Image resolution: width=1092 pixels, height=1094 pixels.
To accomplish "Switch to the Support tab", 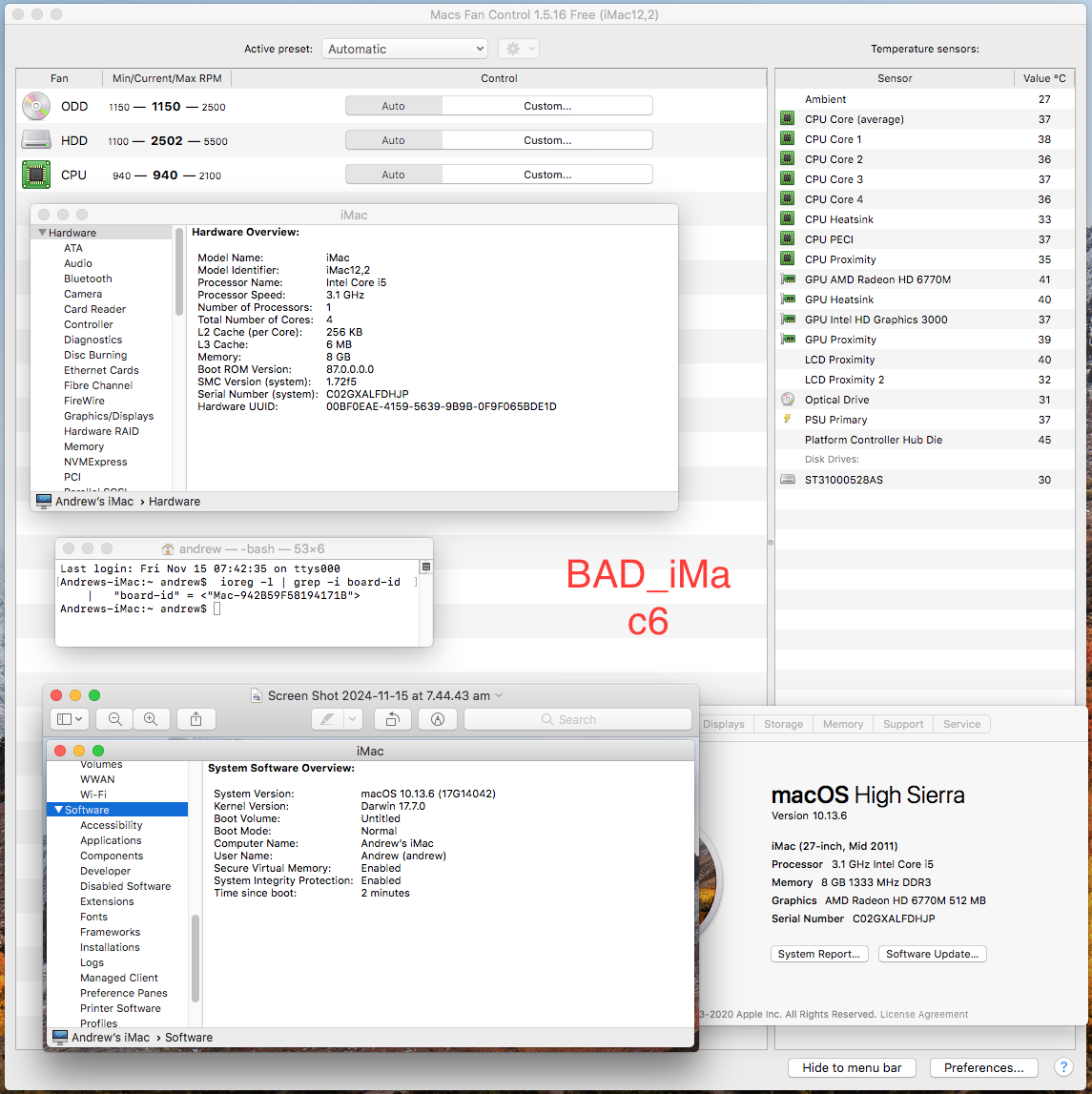I will [x=903, y=724].
